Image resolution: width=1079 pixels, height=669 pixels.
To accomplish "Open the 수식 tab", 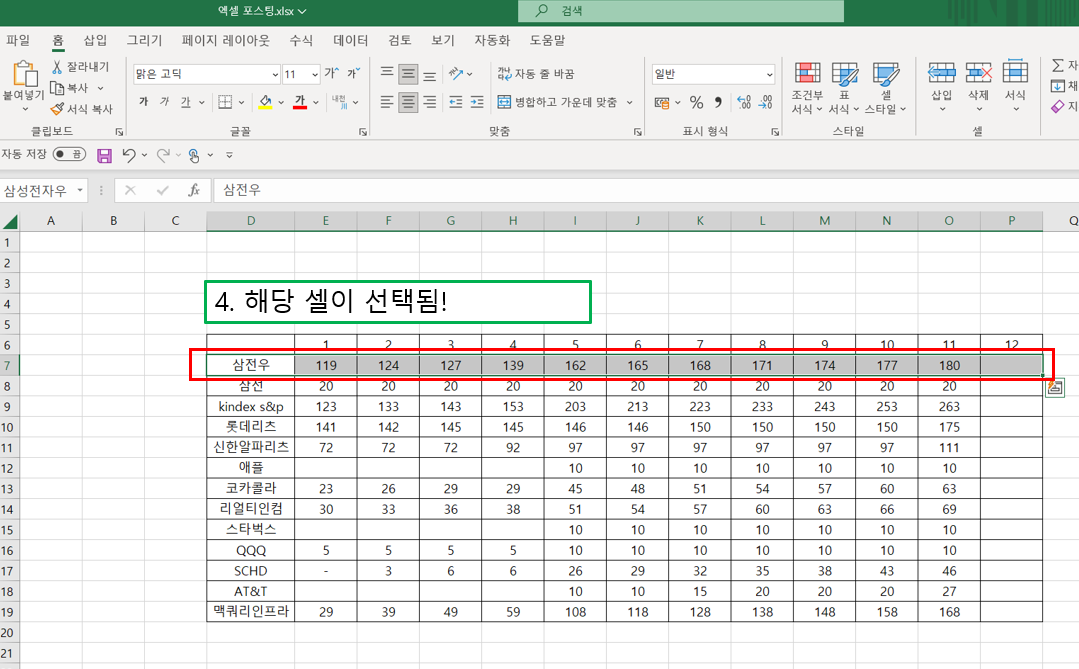I will [x=301, y=40].
